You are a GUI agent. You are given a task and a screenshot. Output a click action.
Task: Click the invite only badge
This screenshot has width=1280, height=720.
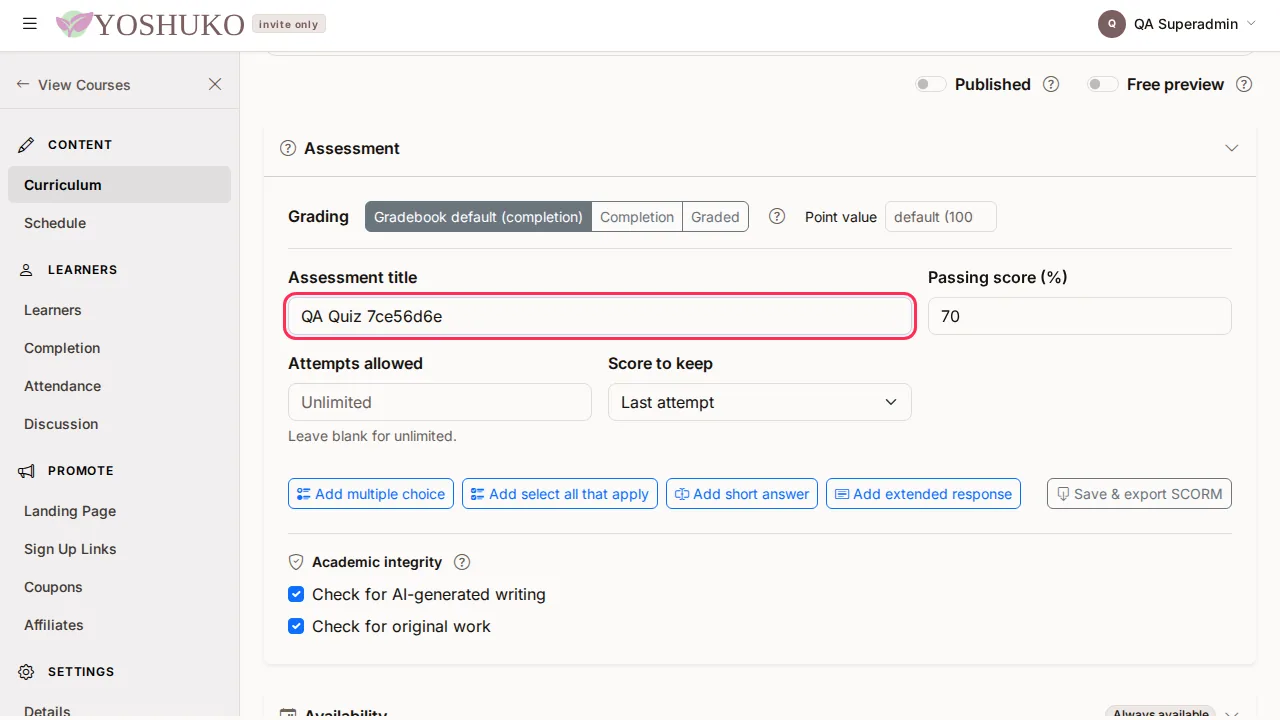289,24
